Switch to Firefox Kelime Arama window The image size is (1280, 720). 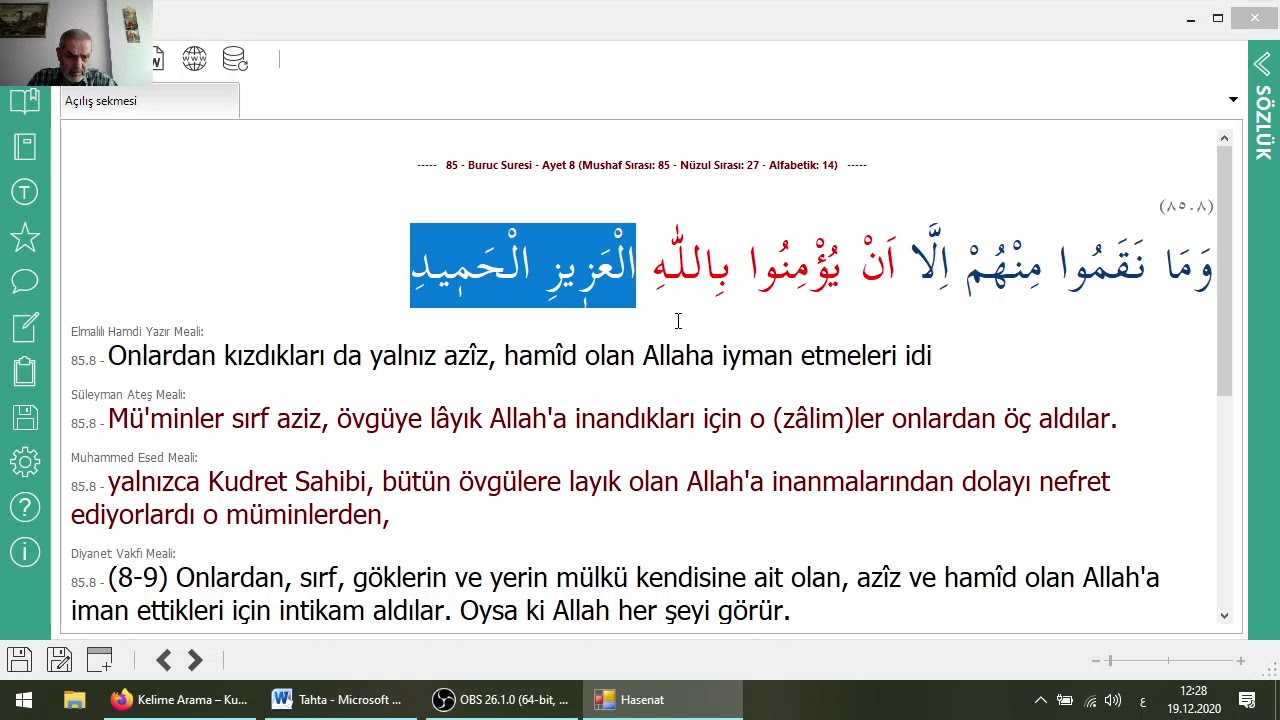click(x=180, y=700)
